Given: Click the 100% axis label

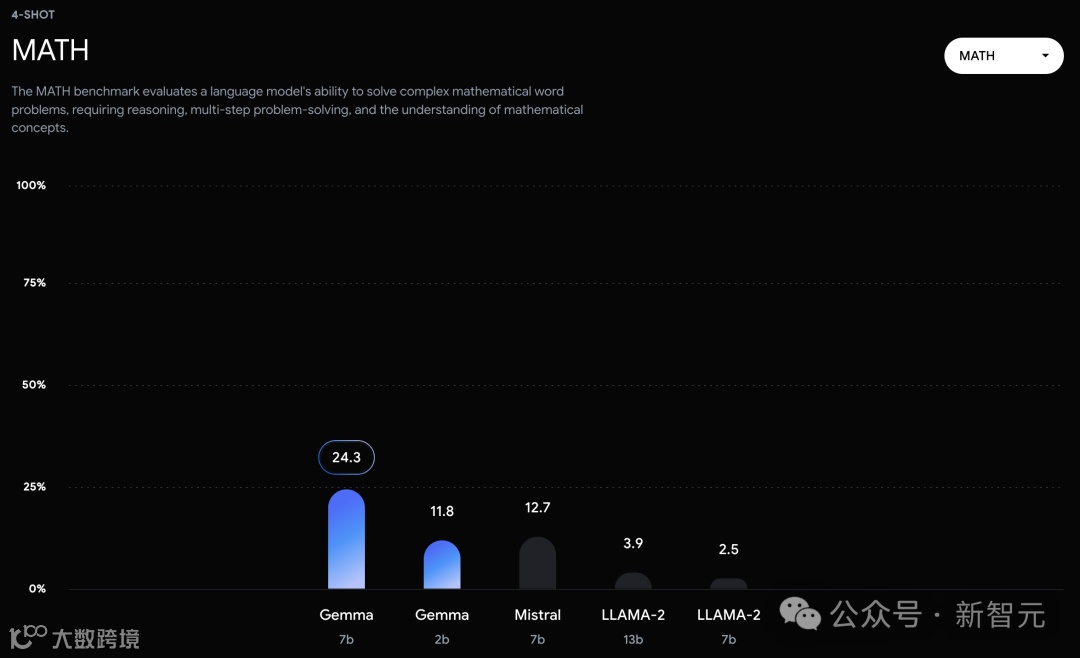Looking at the screenshot, I should (31, 185).
